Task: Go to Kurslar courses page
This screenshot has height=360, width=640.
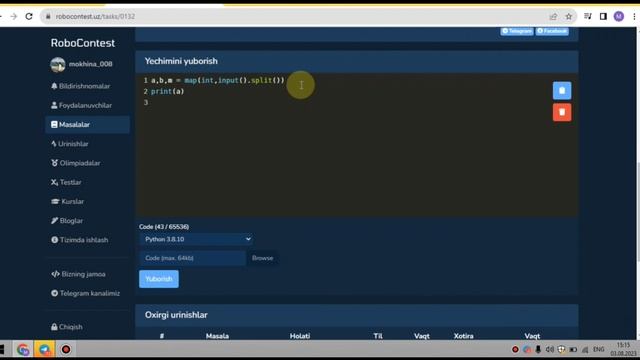Action: click(68, 201)
